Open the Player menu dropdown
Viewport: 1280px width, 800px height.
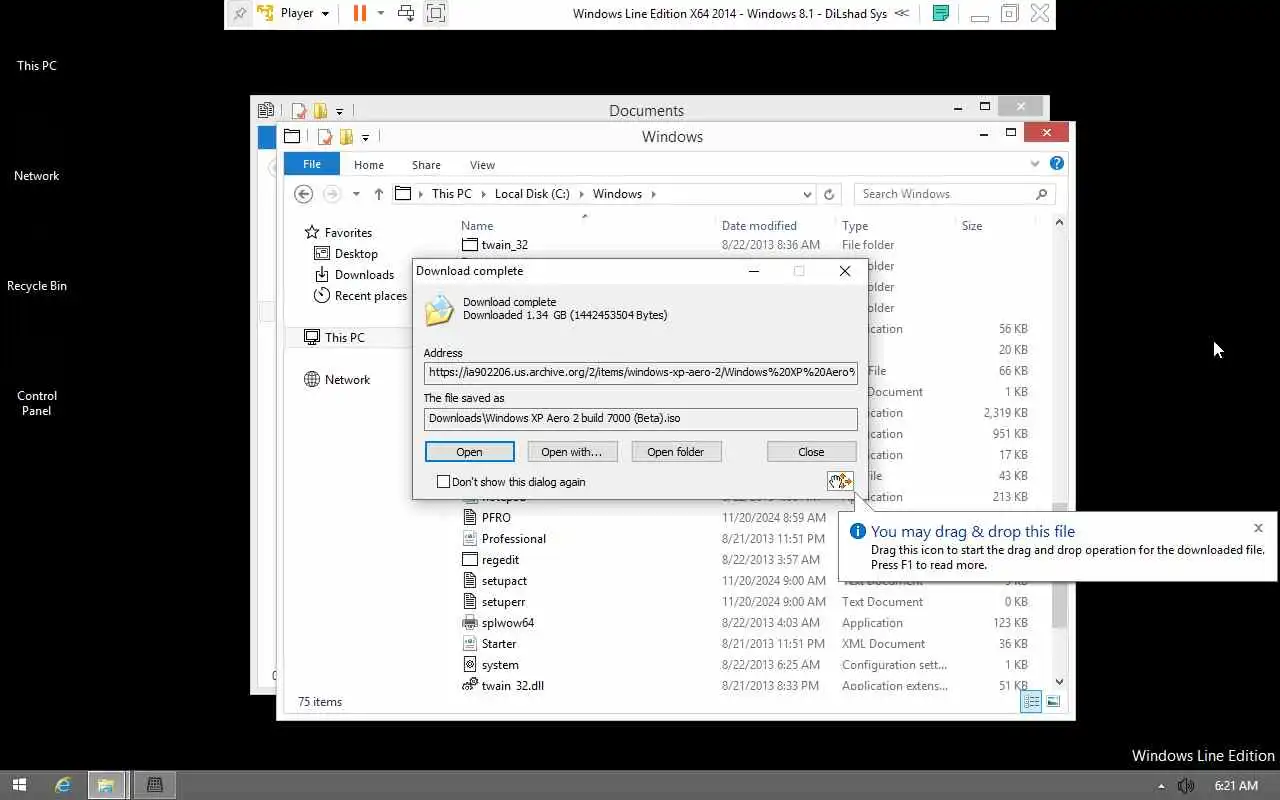[x=305, y=13]
